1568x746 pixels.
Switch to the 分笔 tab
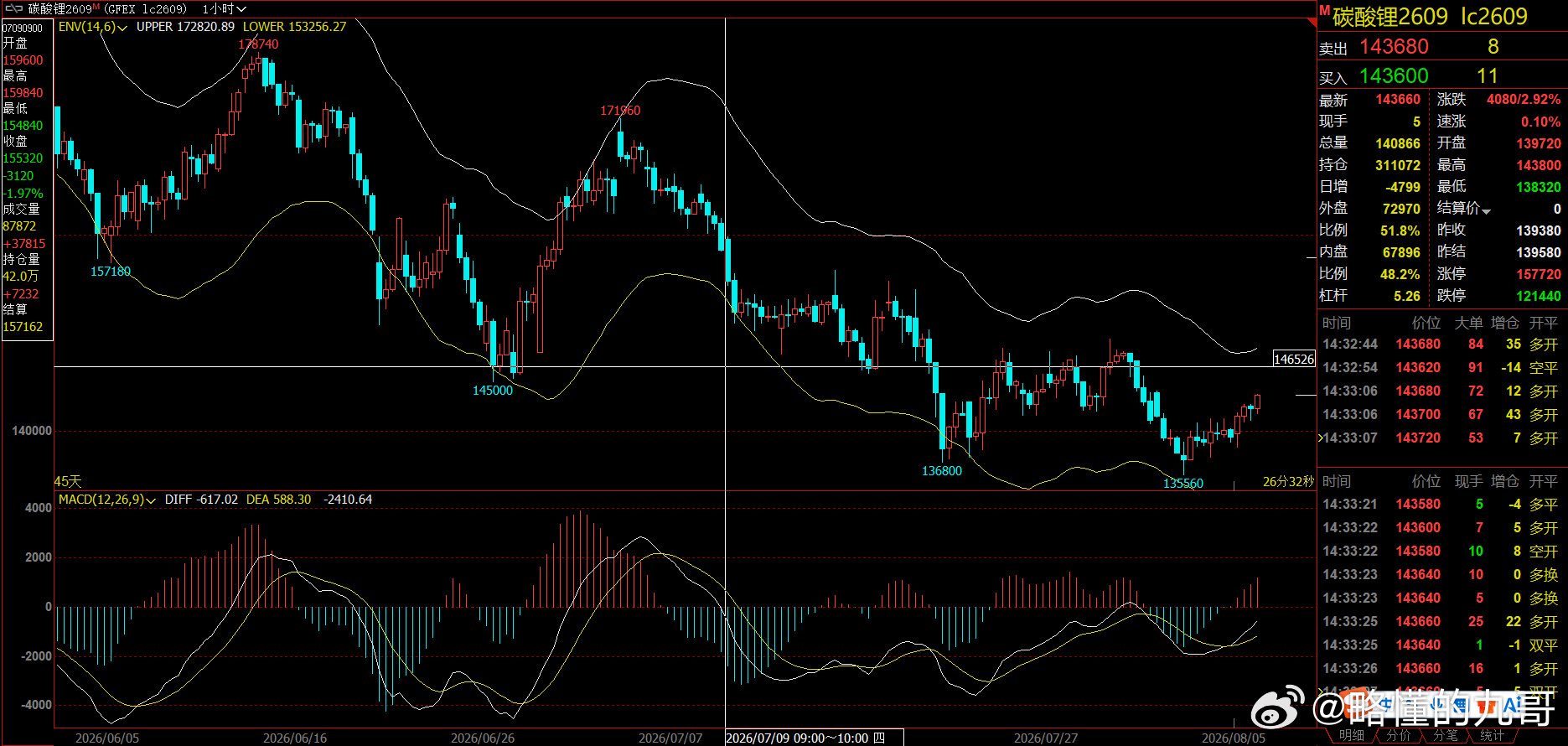point(1445,735)
